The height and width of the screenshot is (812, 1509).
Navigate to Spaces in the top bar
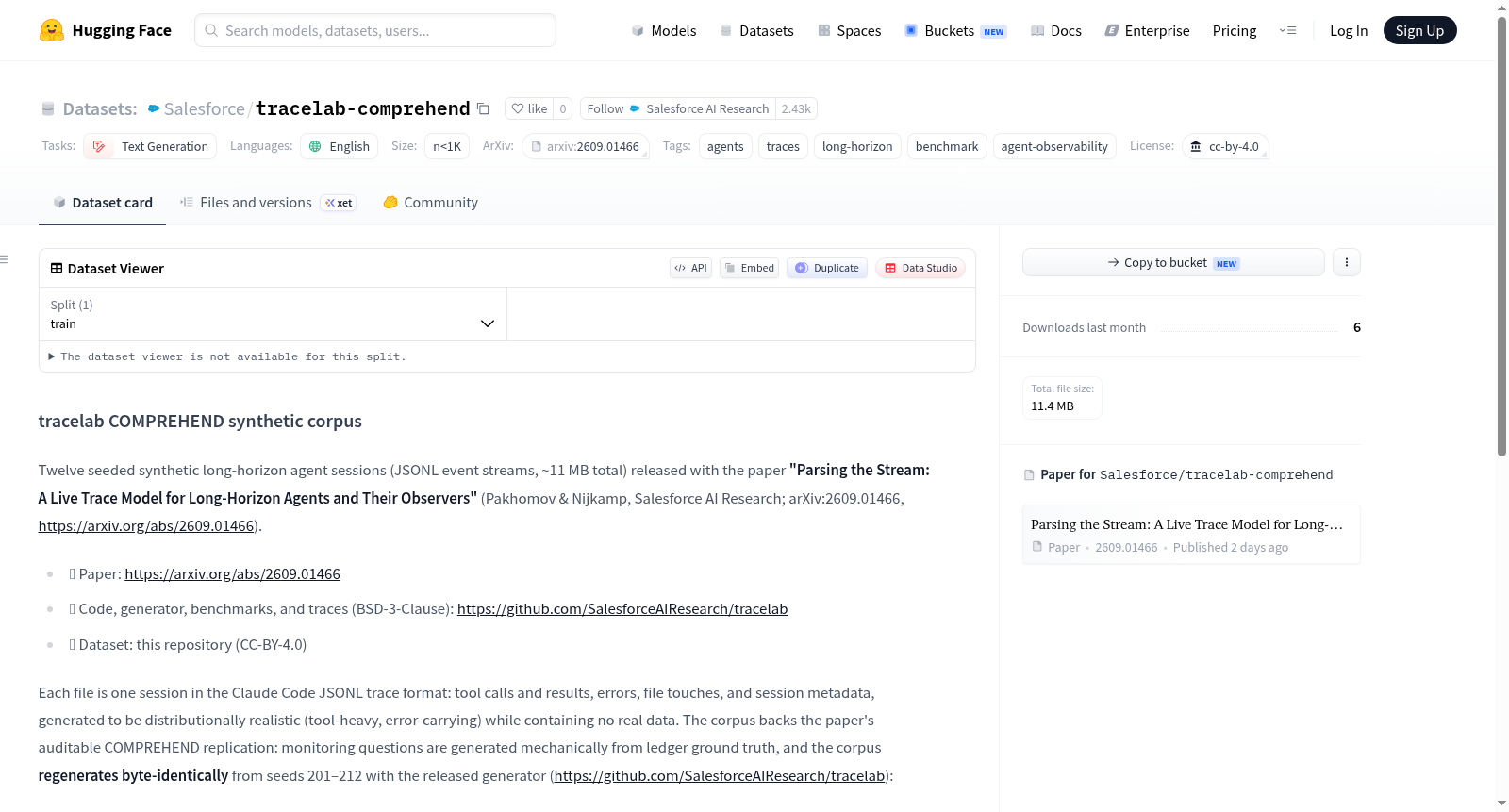tap(849, 31)
